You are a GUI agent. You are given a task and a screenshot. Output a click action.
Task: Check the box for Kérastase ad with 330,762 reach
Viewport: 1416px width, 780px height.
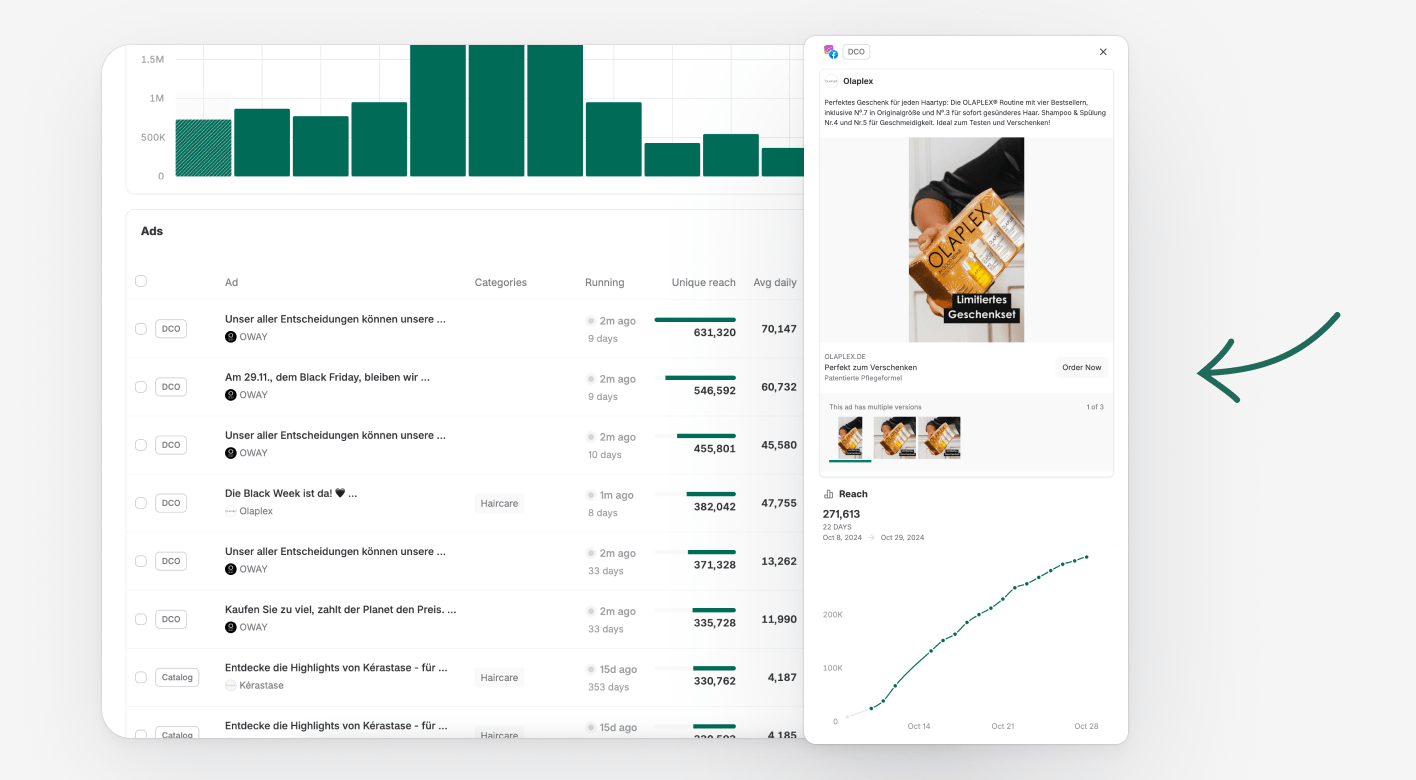(x=141, y=676)
